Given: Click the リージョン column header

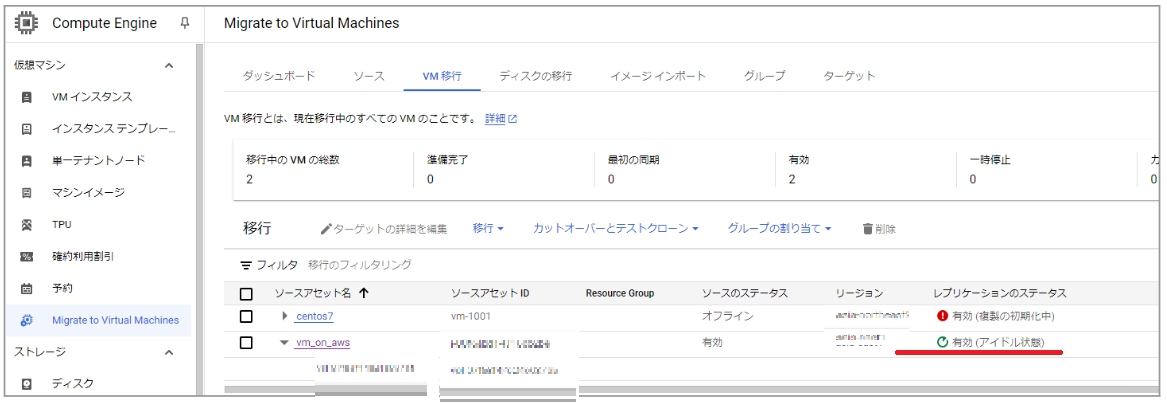Looking at the screenshot, I should pos(859,293).
